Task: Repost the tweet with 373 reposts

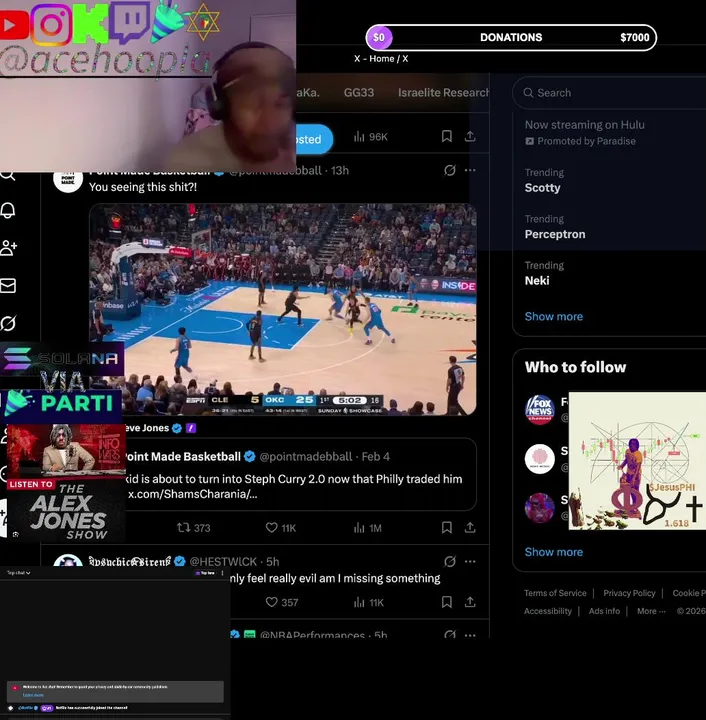Action: pos(193,528)
